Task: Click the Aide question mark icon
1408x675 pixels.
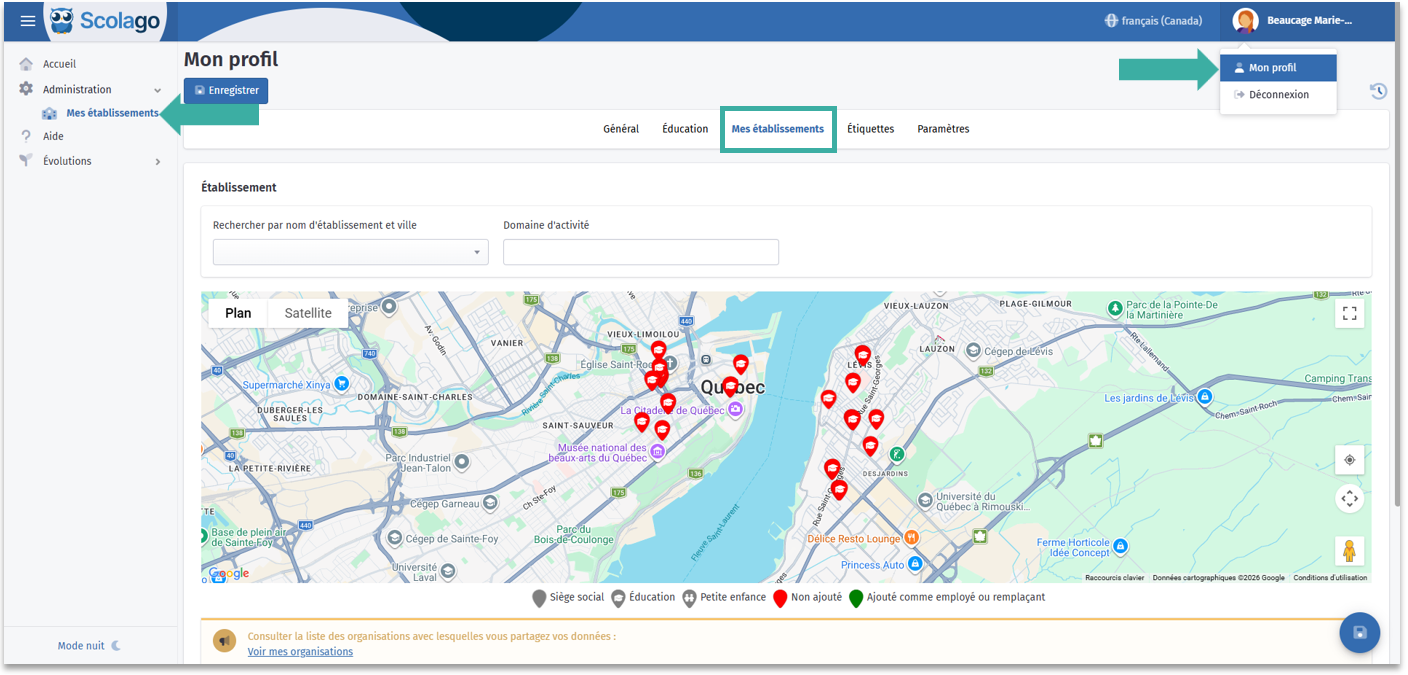Action: pos(26,136)
